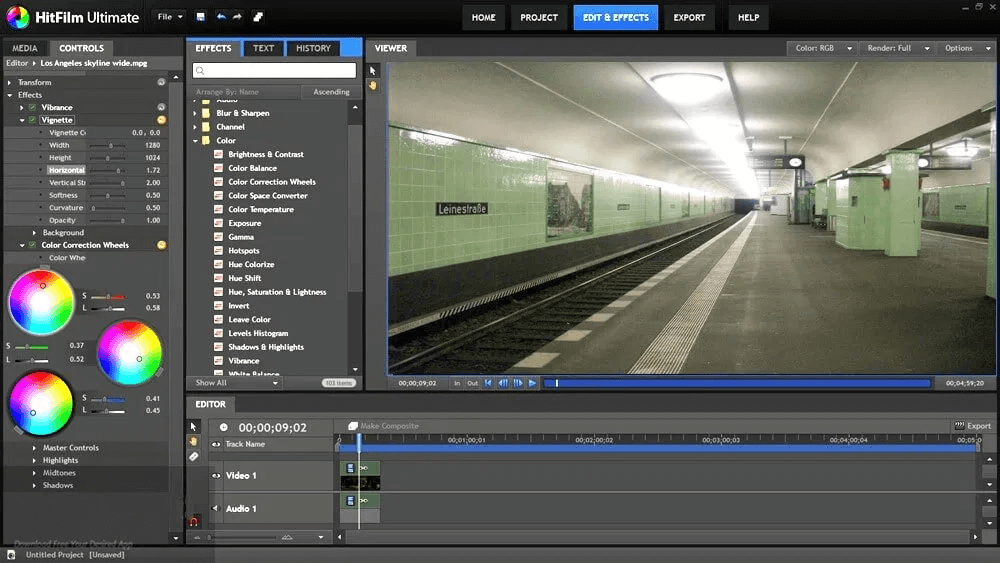Open the viewer Options dropdown
Image resolution: width=1000 pixels, height=563 pixels.
tap(966, 48)
